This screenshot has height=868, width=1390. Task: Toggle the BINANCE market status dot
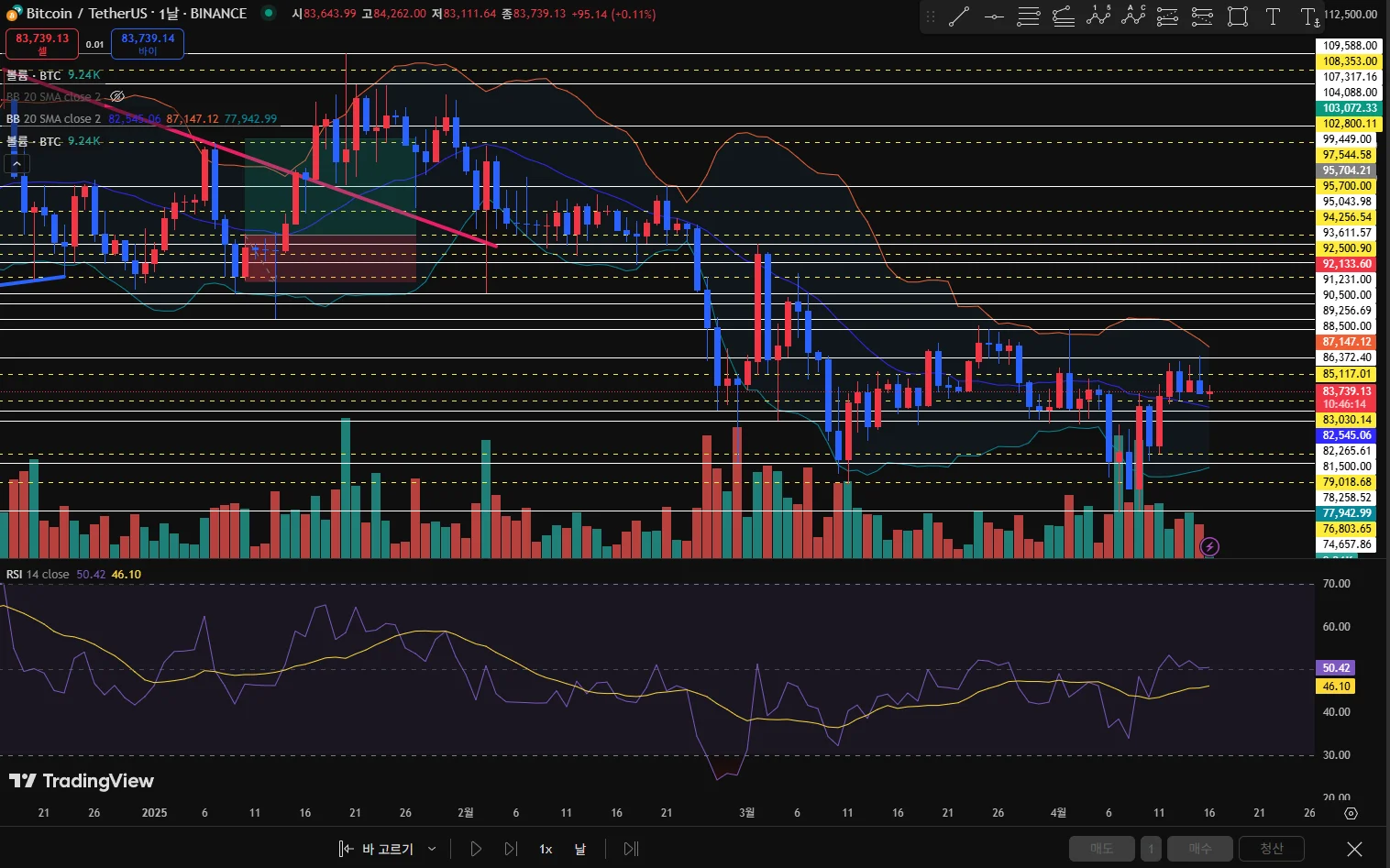click(269, 13)
